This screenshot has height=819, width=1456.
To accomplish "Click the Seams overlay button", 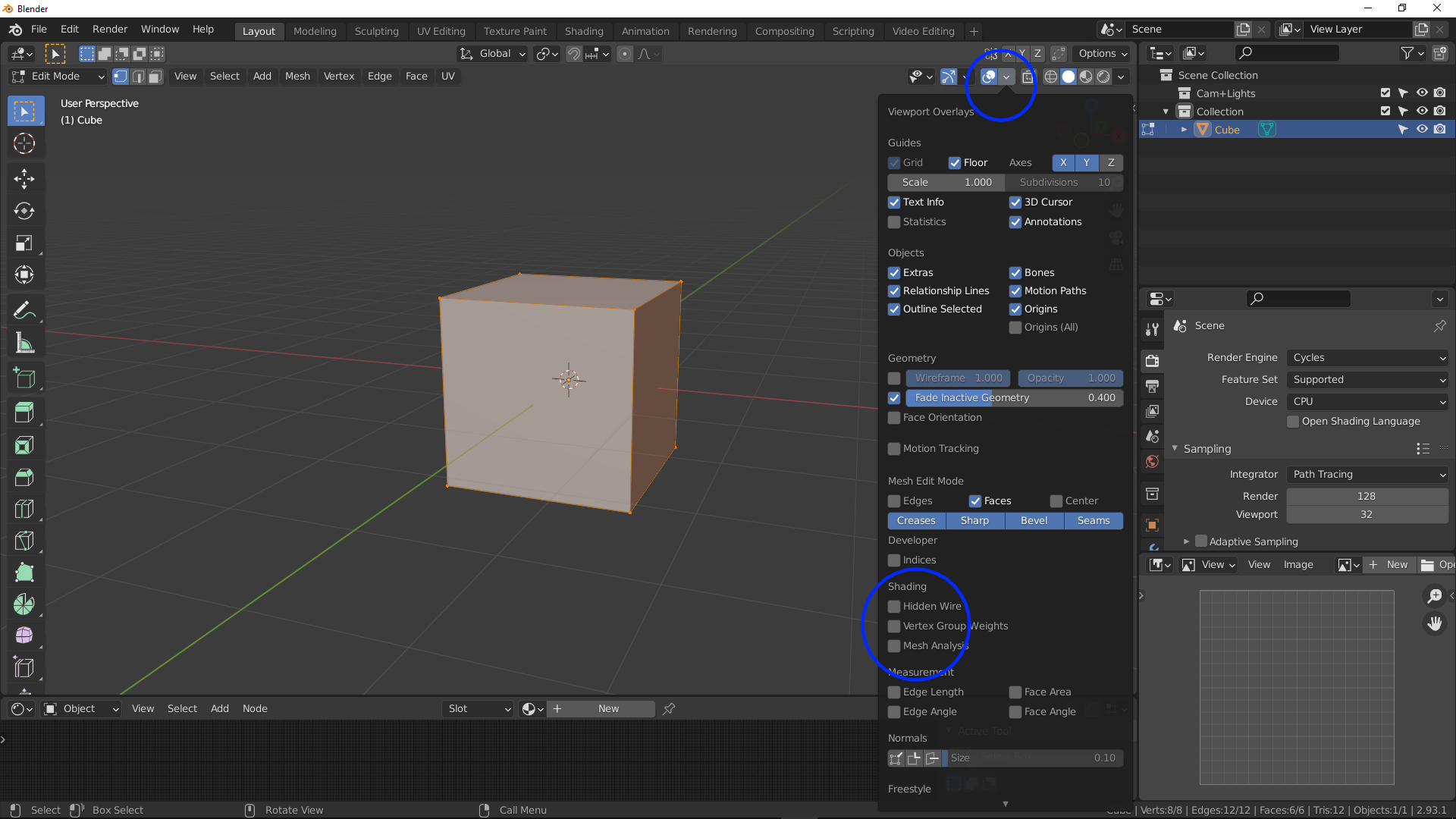I will (1093, 521).
